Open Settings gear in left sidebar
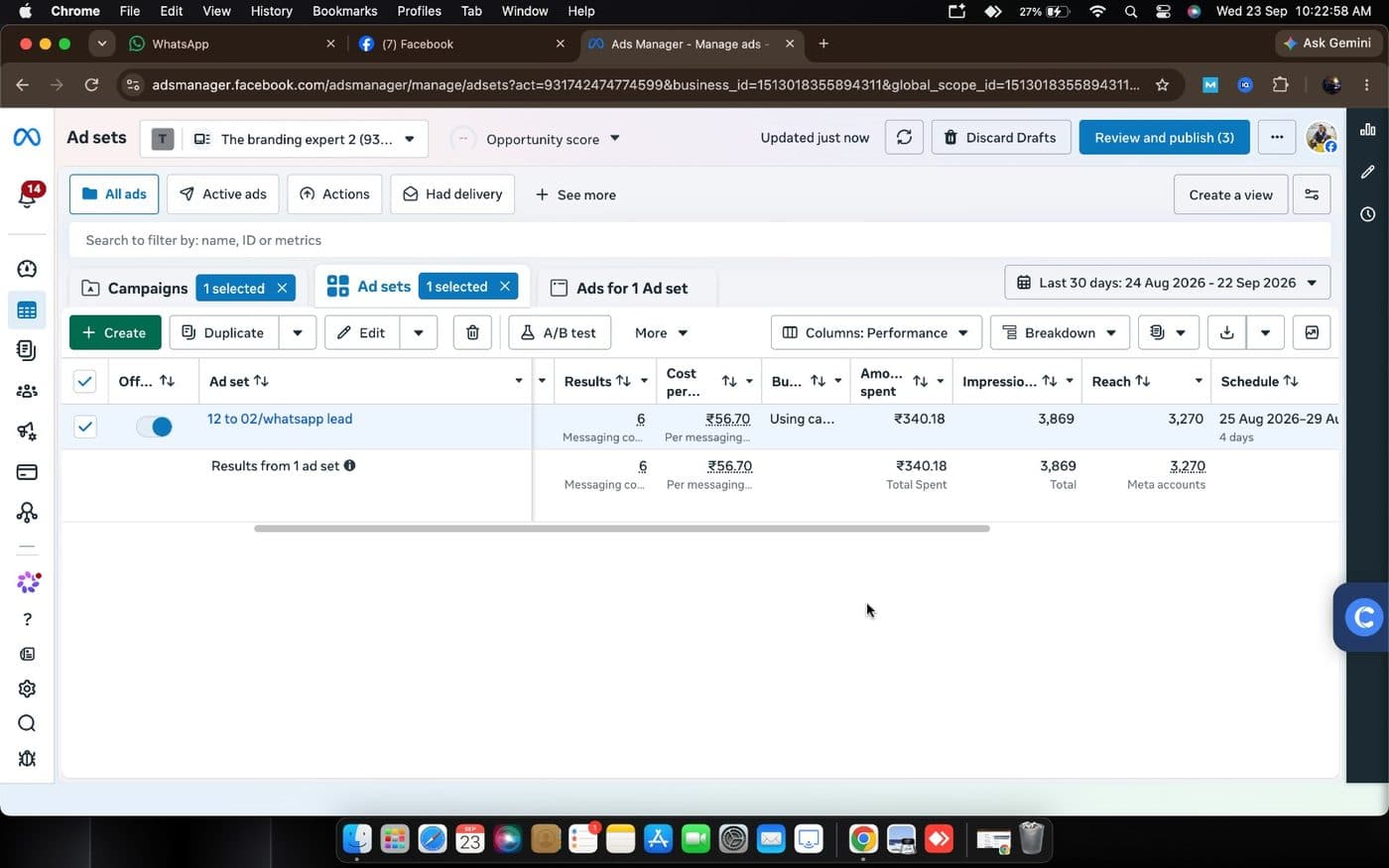 (27, 688)
